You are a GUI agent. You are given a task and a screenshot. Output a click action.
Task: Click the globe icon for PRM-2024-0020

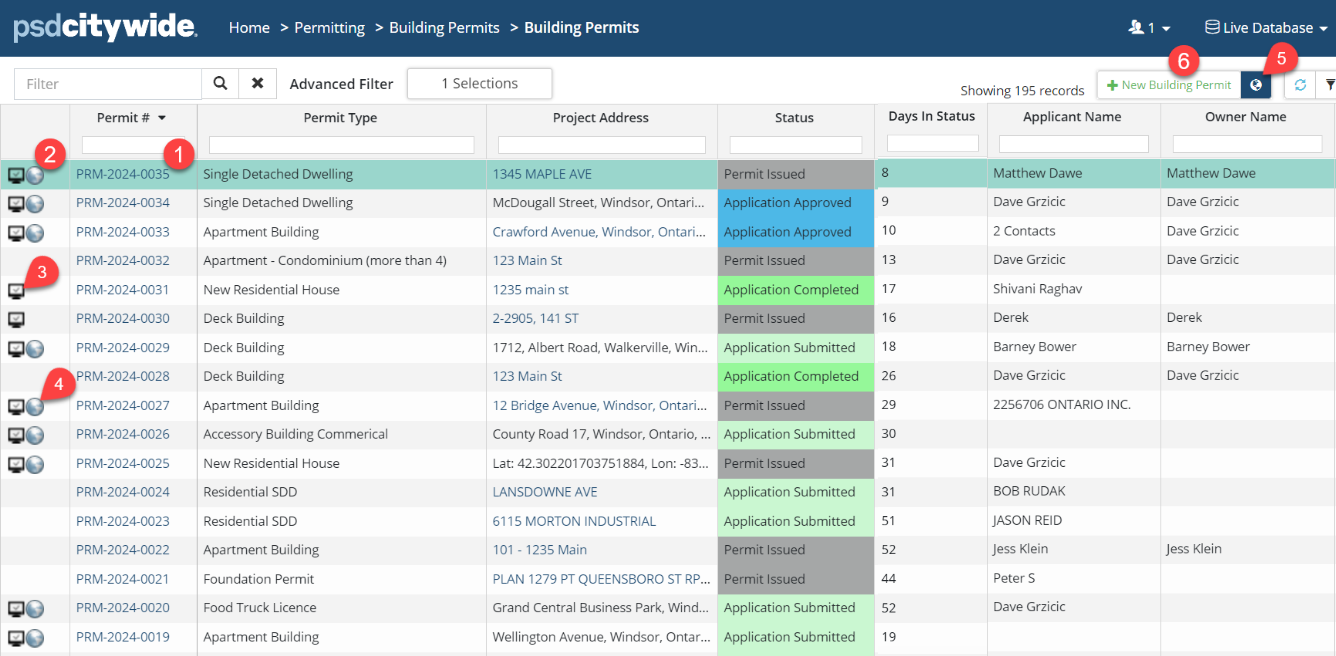(35, 609)
